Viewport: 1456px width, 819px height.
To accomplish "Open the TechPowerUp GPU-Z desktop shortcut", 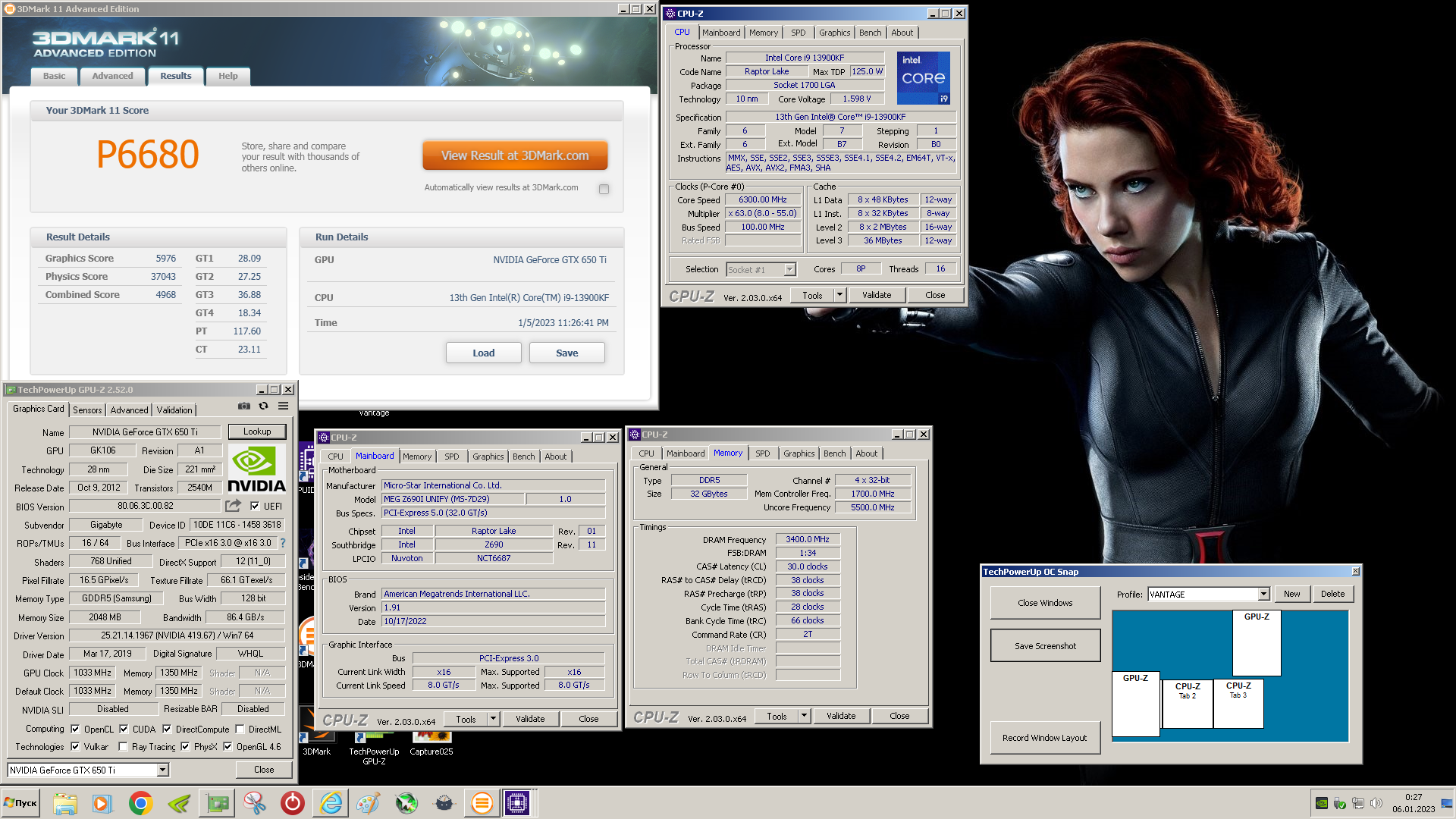I will [374, 747].
